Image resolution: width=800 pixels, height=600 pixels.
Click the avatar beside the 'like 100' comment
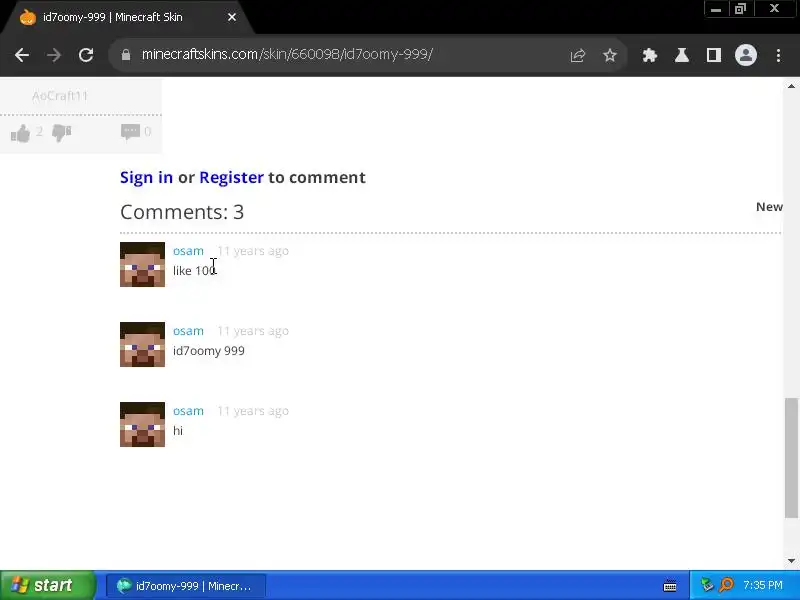(x=142, y=264)
